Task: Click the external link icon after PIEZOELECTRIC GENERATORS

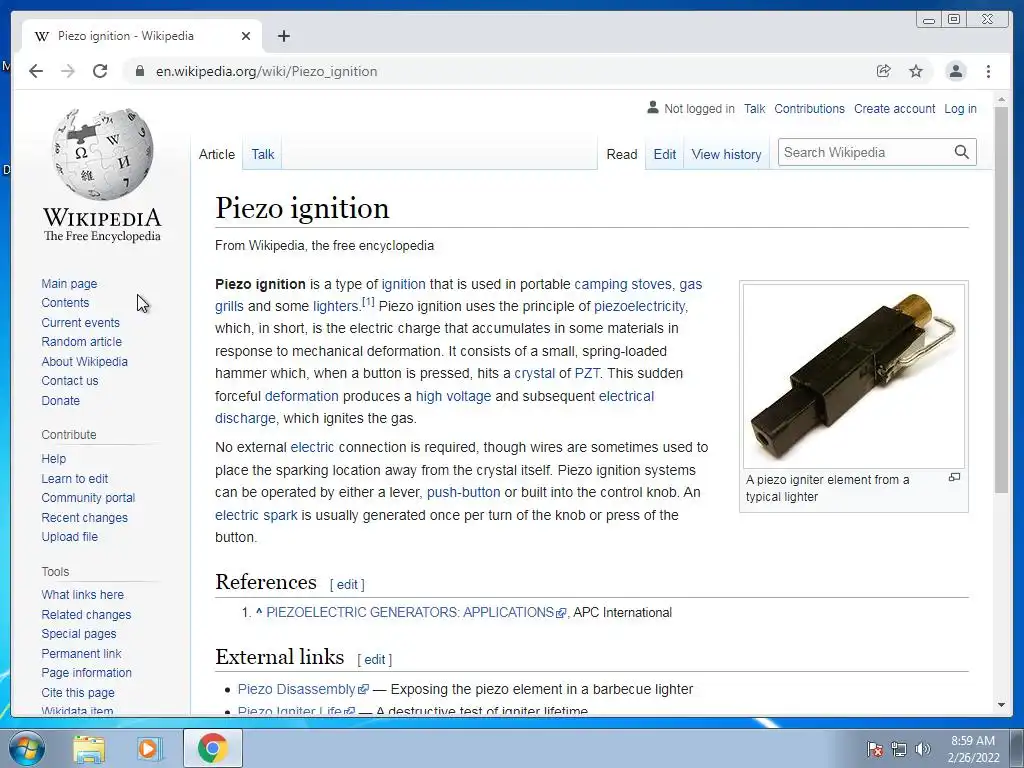Action: pyautogui.click(x=561, y=613)
